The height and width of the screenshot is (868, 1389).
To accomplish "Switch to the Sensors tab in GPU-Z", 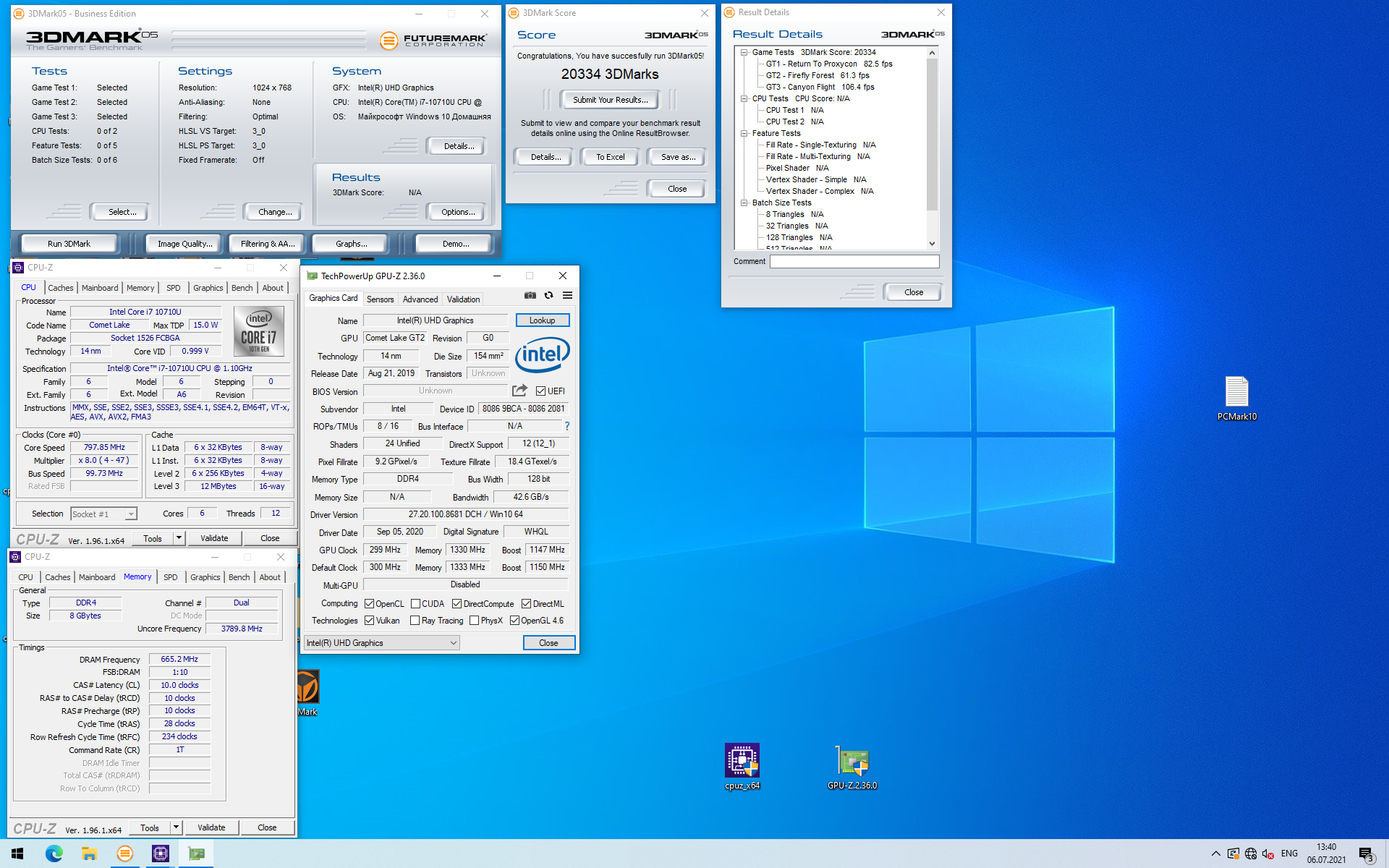I will [380, 299].
